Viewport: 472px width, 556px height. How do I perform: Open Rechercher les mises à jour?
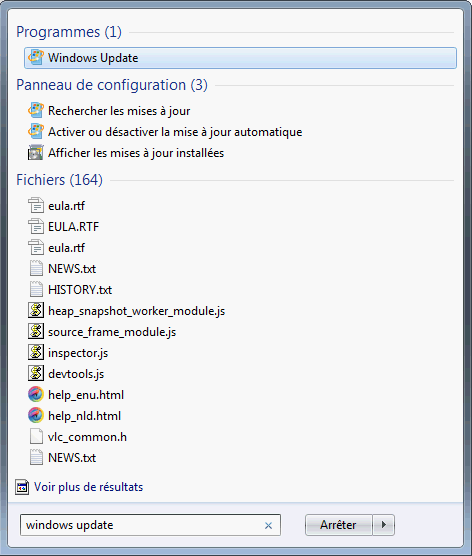[x=119, y=111]
